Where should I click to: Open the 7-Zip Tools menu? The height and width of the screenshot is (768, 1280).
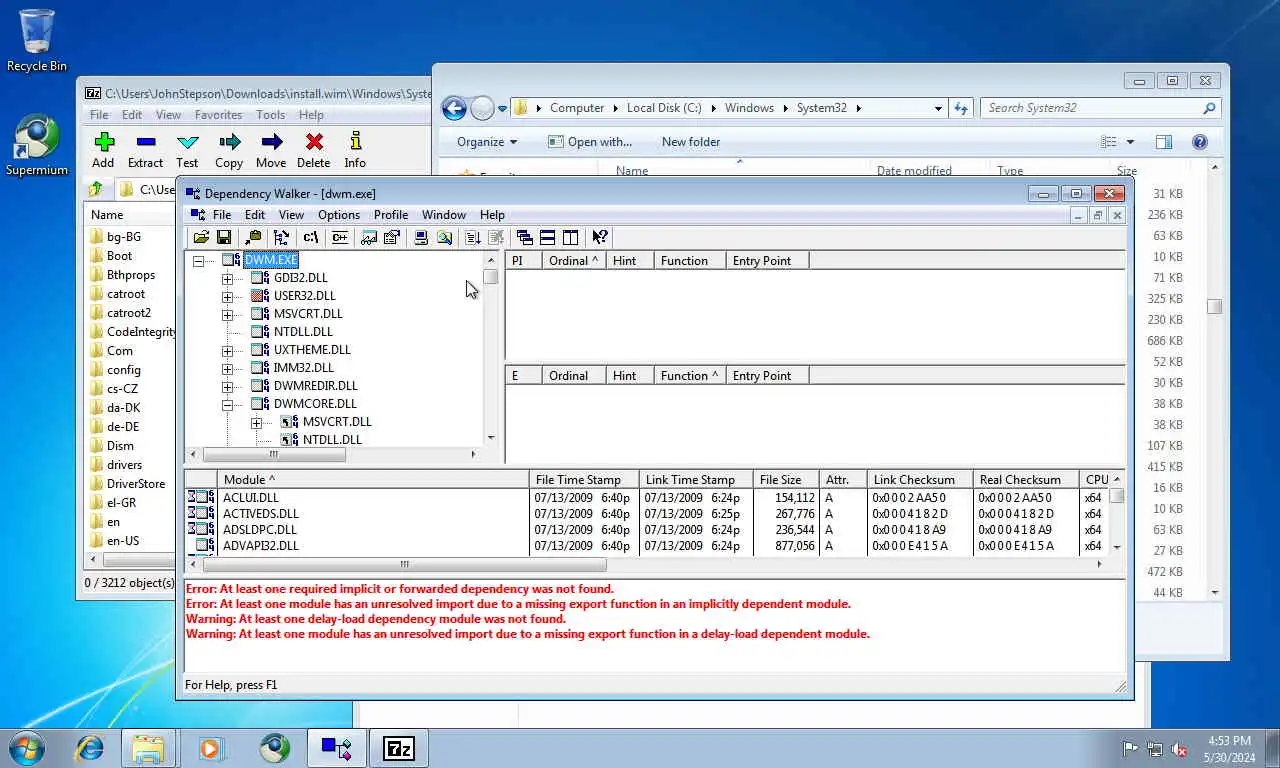270,115
